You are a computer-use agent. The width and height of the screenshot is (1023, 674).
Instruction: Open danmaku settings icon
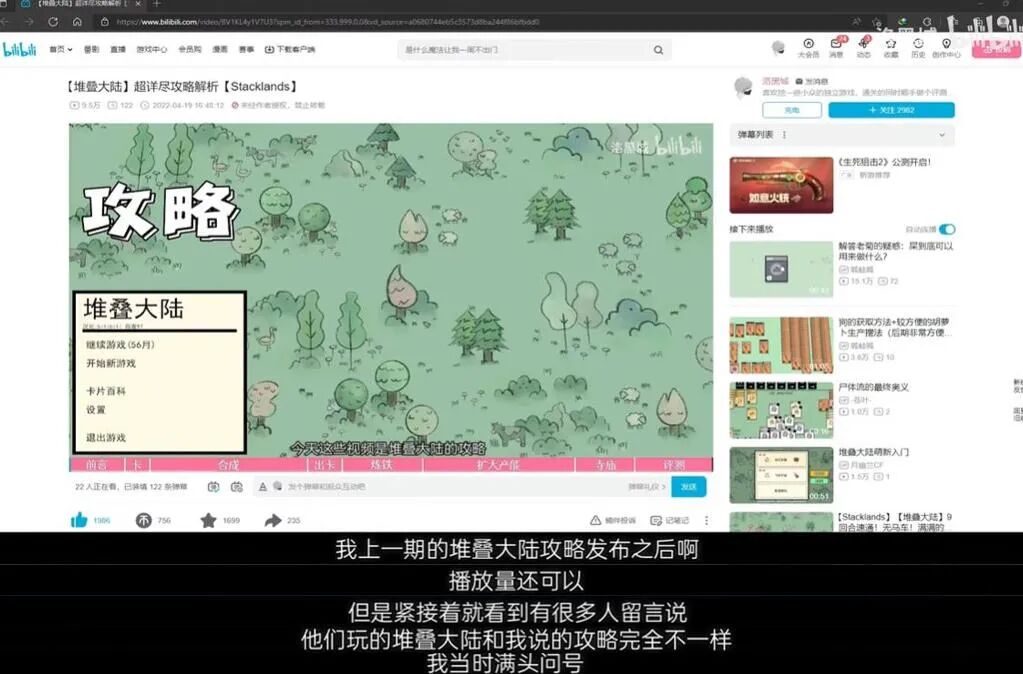point(237,487)
